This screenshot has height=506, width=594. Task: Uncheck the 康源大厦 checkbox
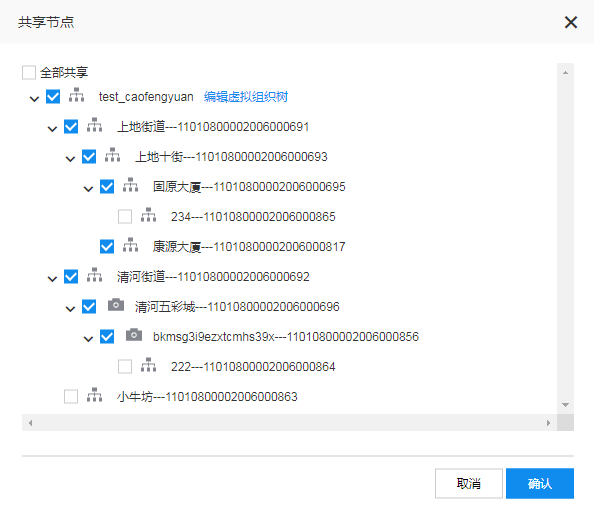click(107, 247)
